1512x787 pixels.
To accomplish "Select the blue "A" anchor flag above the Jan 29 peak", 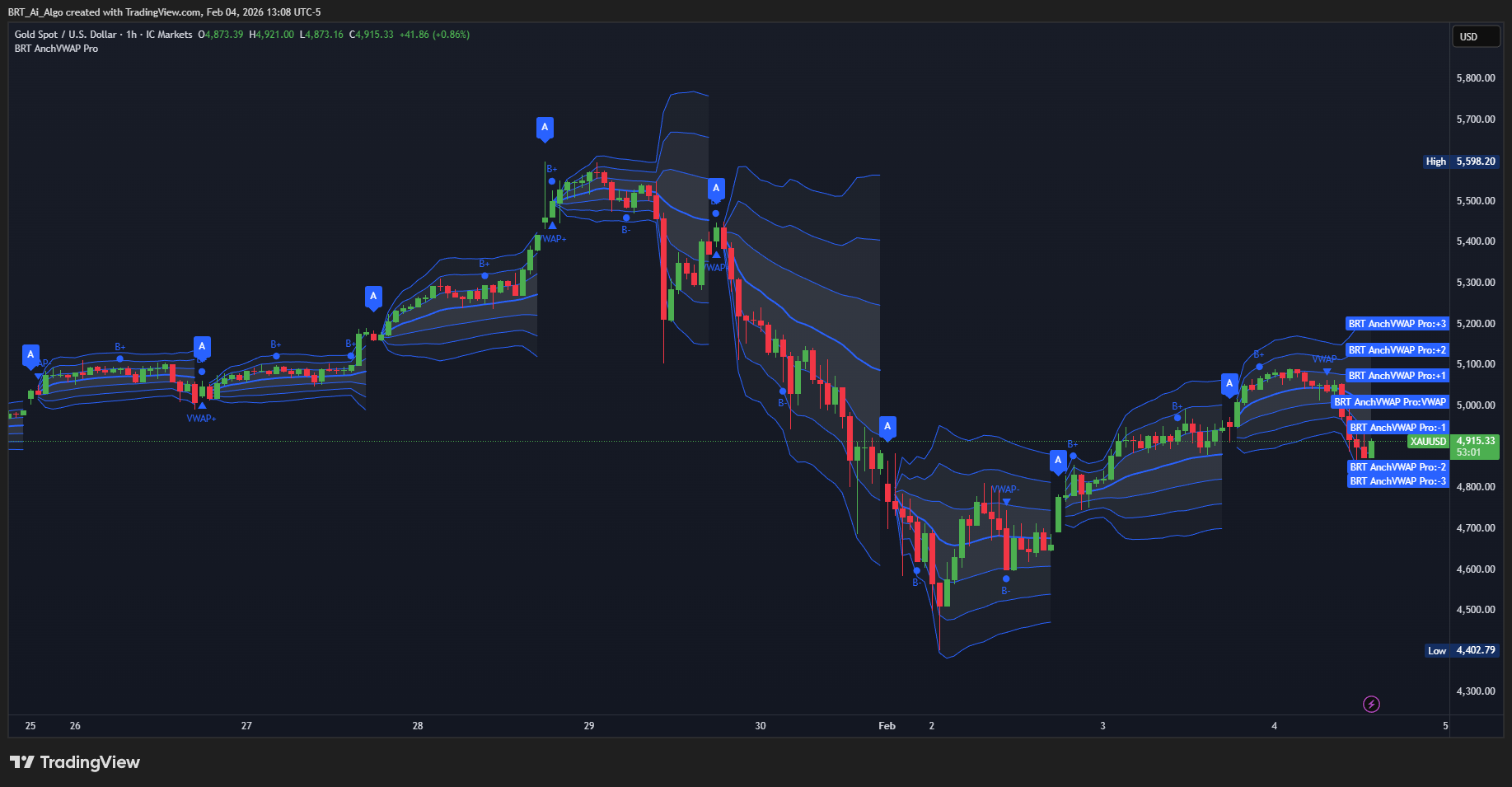I will (545, 129).
